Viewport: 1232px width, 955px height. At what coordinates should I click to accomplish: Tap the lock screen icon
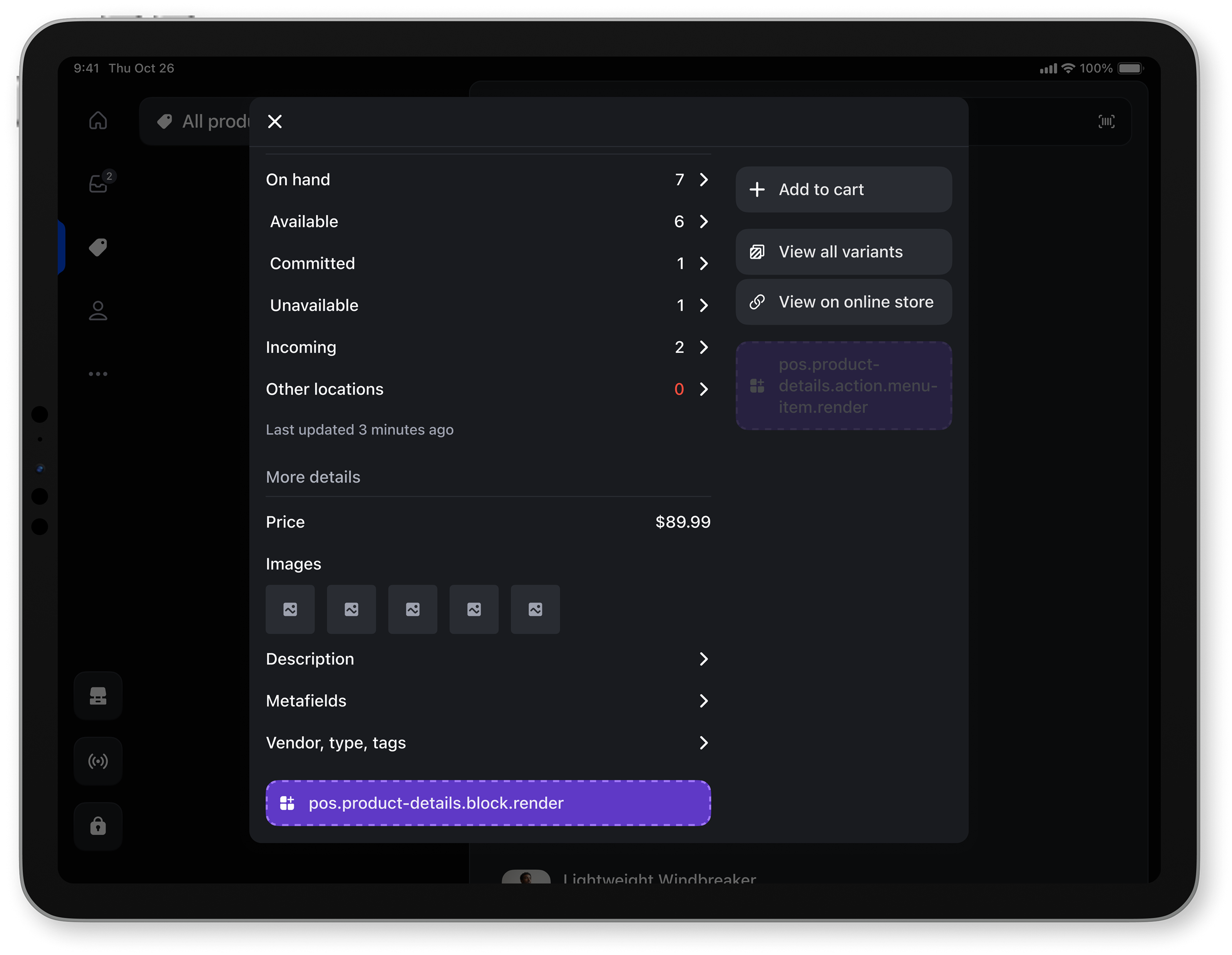click(98, 826)
